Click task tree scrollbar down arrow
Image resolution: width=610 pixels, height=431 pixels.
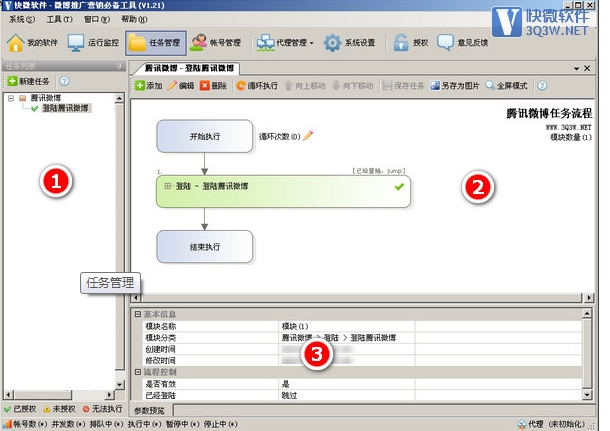[119, 385]
